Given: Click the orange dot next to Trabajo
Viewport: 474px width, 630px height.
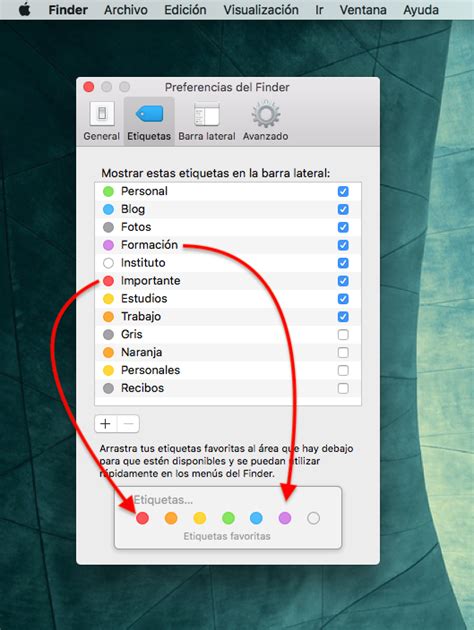Looking at the screenshot, I should (108, 317).
